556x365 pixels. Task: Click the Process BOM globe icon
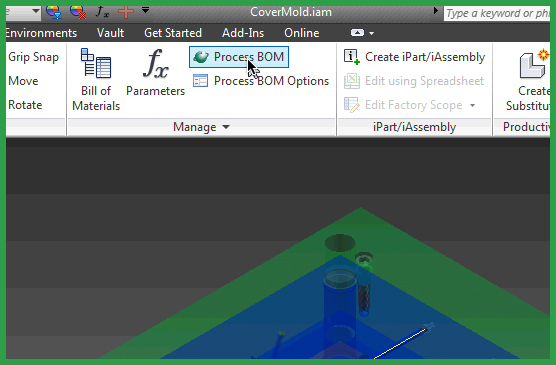[201, 57]
